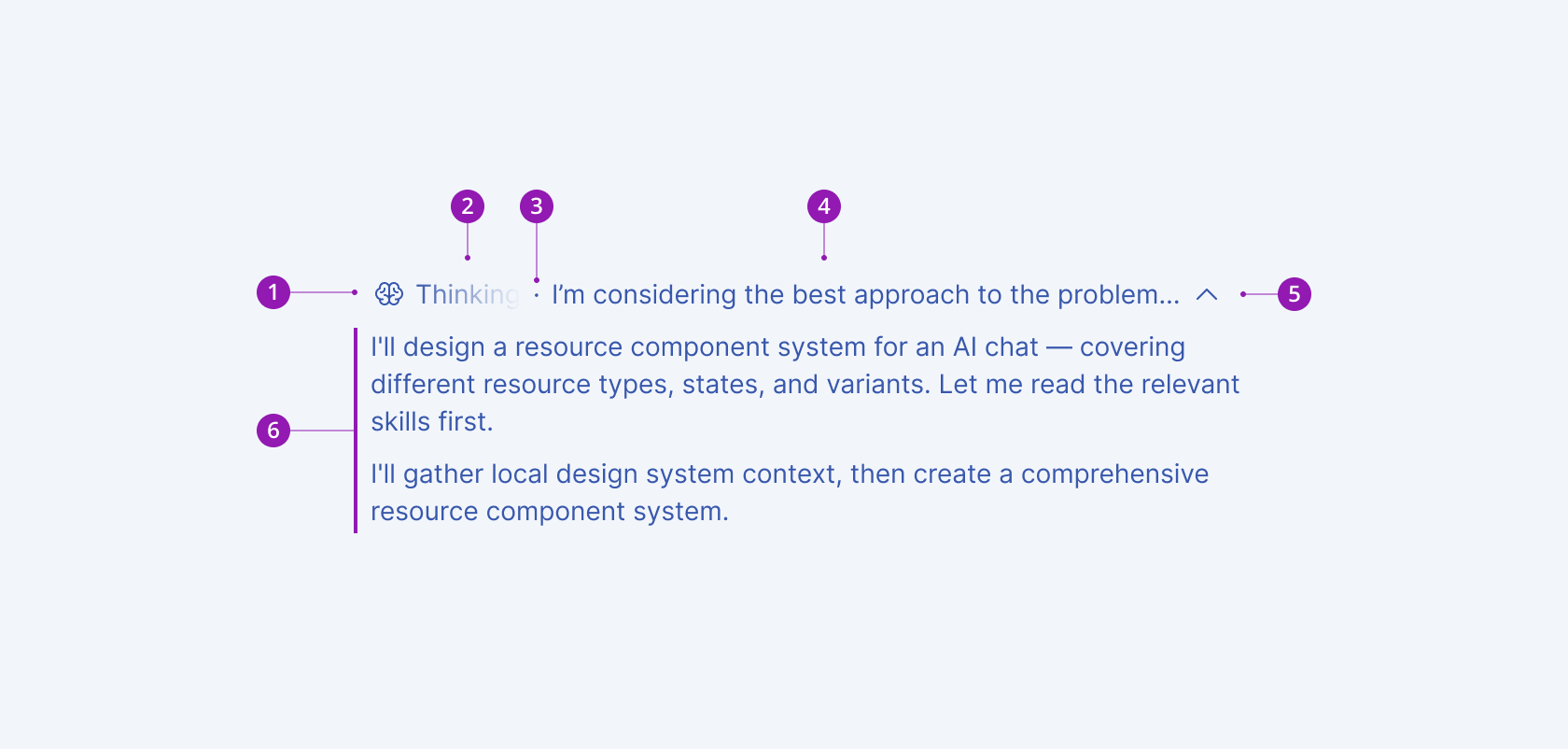Click annotation marker number 5

(x=1295, y=294)
